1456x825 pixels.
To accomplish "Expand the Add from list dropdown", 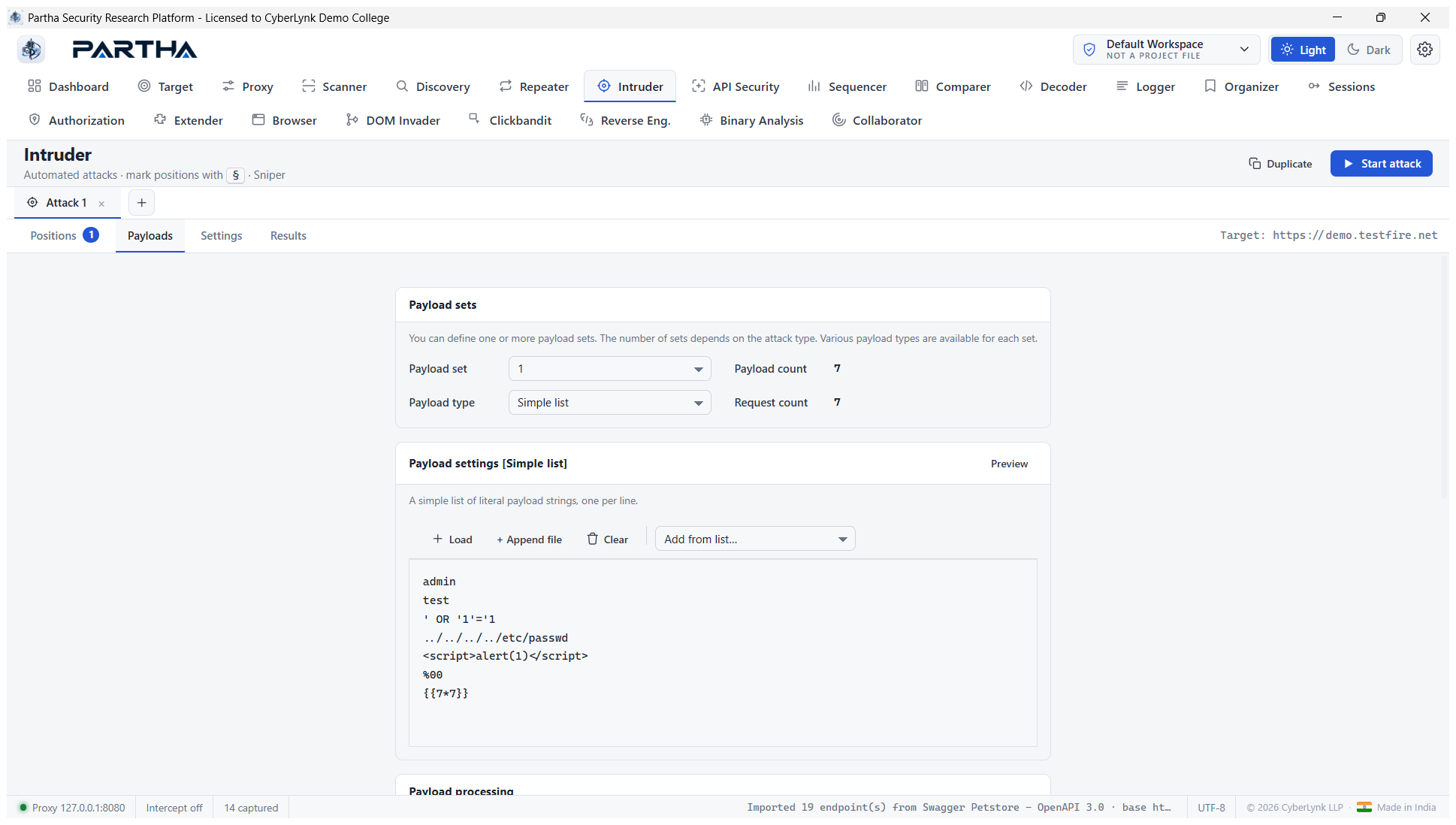I will [x=755, y=539].
